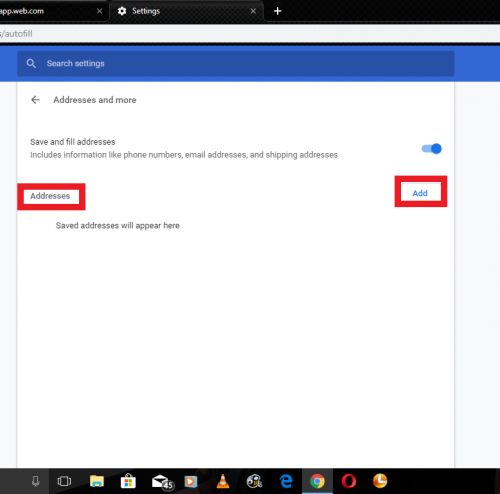
Task: Close the Settings tab
Action: click(x=253, y=11)
